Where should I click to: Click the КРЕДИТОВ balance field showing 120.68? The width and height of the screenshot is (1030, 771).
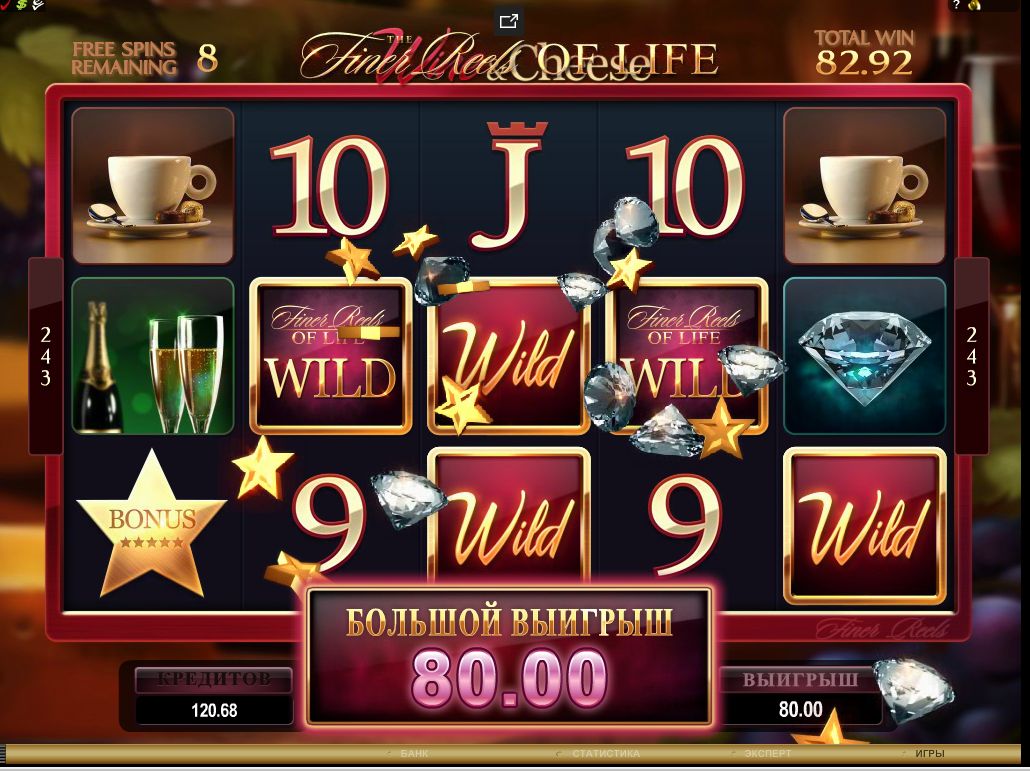[x=214, y=710]
